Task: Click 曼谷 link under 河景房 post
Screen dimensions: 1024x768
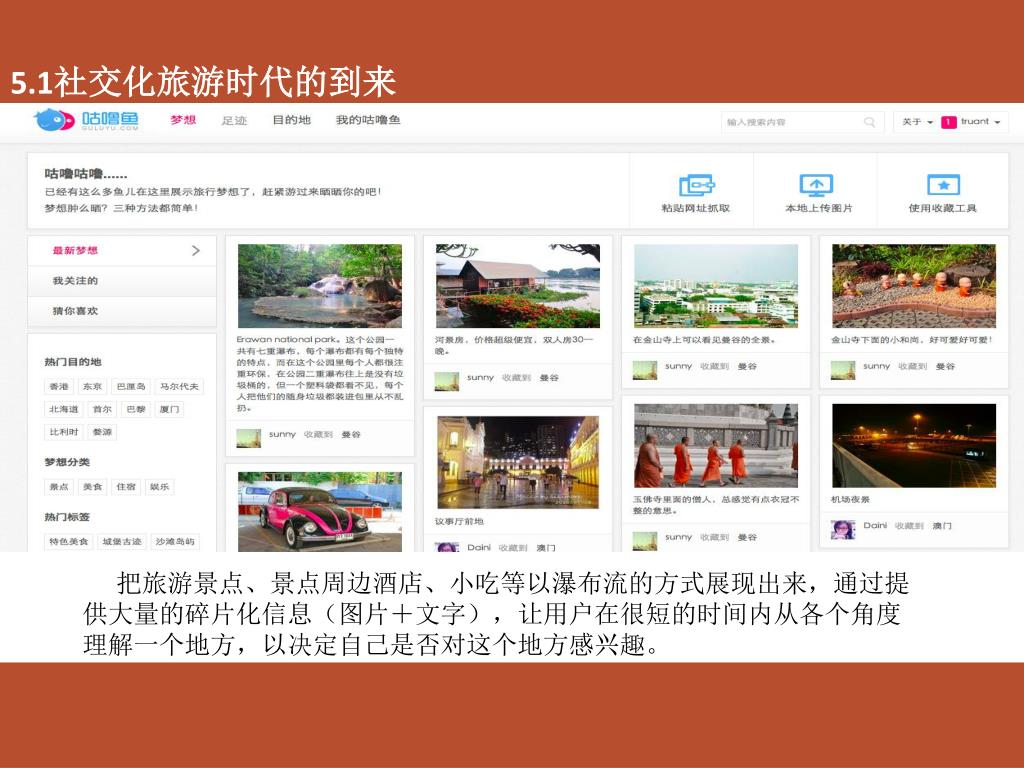Action: (549, 378)
